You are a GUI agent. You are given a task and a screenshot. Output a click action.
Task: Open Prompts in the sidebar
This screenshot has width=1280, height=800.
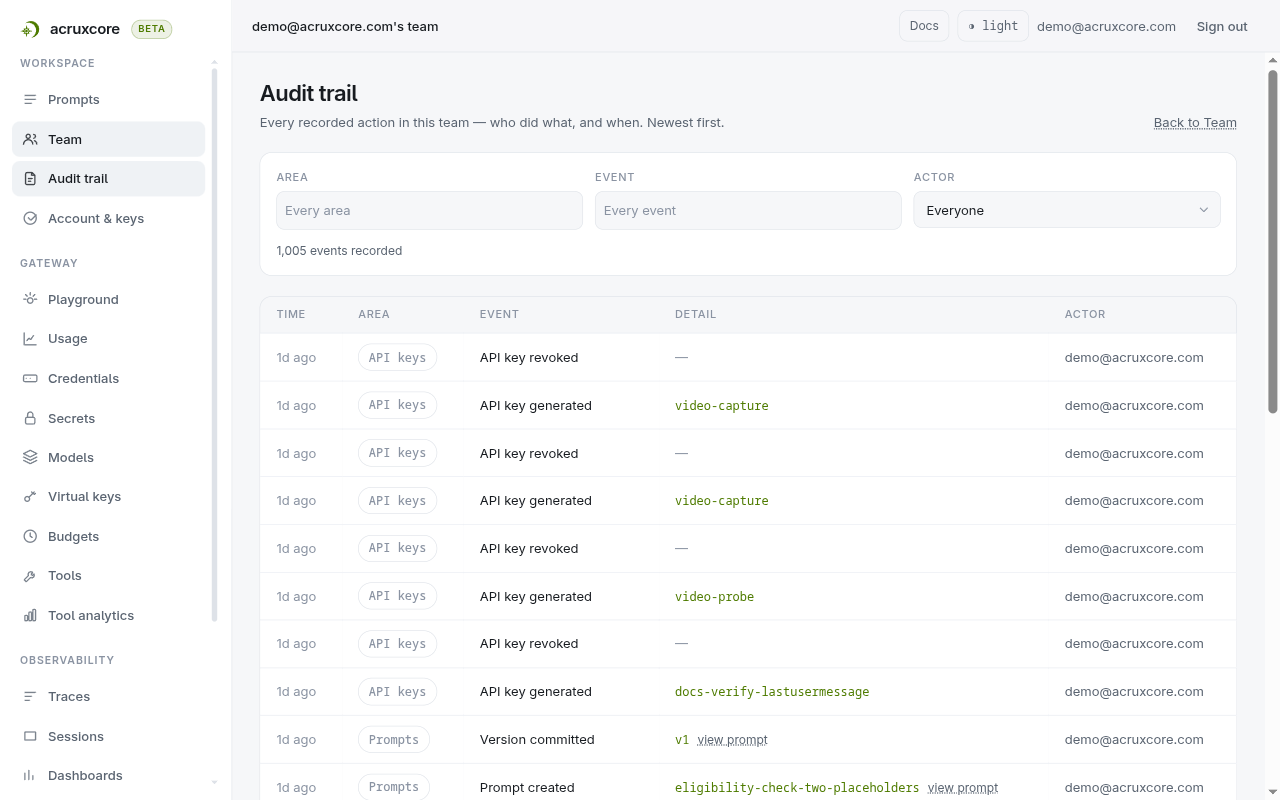[x=108, y=100]
